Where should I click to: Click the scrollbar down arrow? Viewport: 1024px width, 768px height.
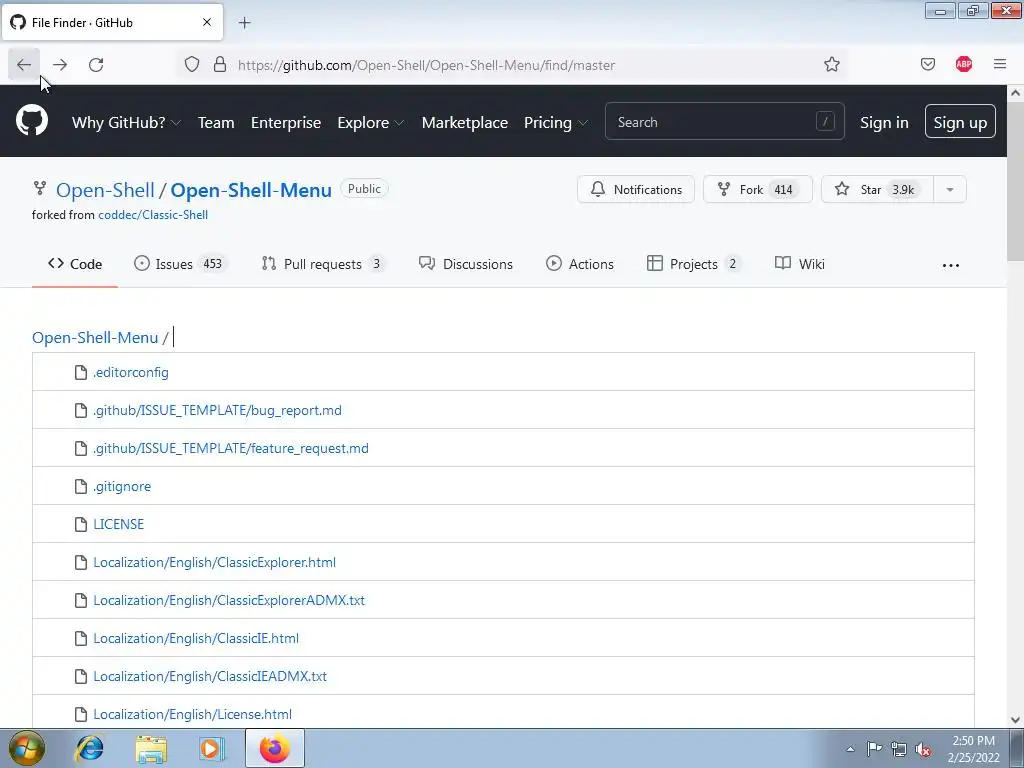pos(1015,720)
